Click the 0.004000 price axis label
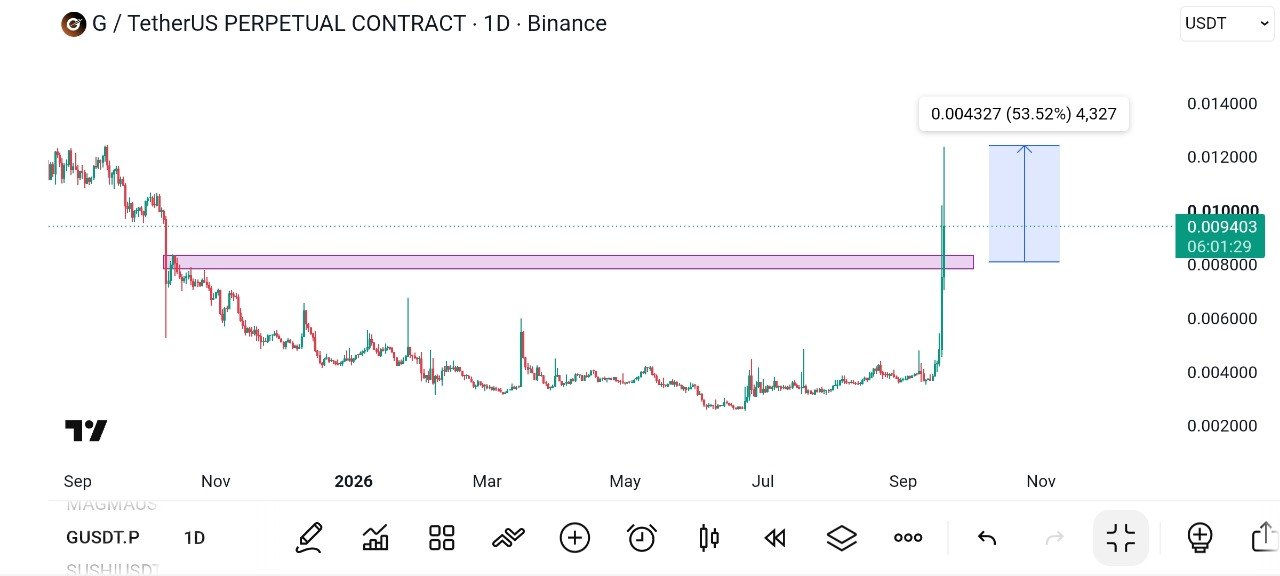Screen dimensions: 1280x576 (1221, 373)
